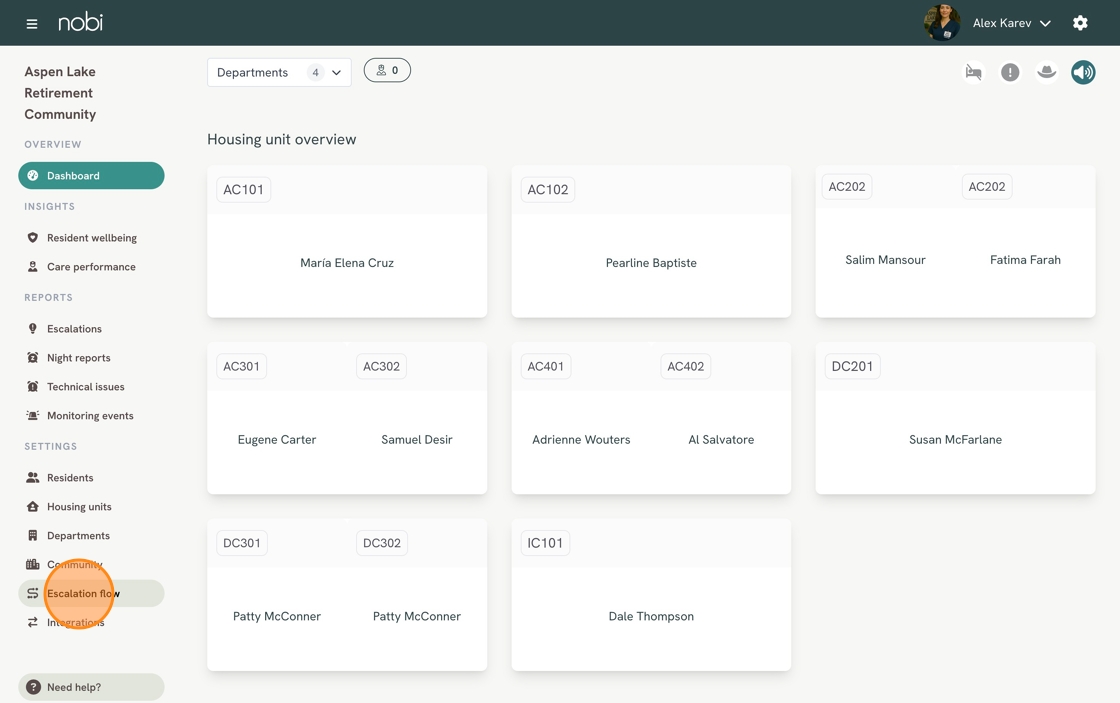
Task: Click the siren icon beside Monitoring events
Action: click(32, 416)
